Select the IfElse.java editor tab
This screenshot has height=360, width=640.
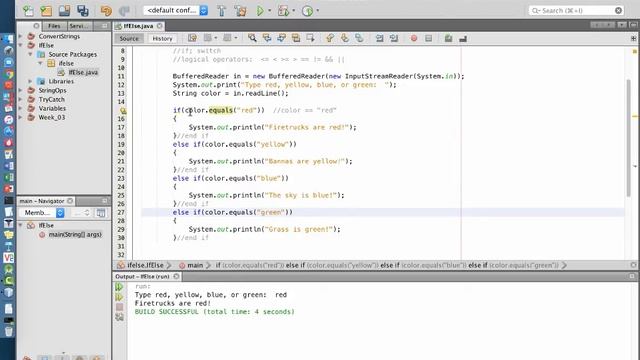pyautogui.click(x=138, y=26)
